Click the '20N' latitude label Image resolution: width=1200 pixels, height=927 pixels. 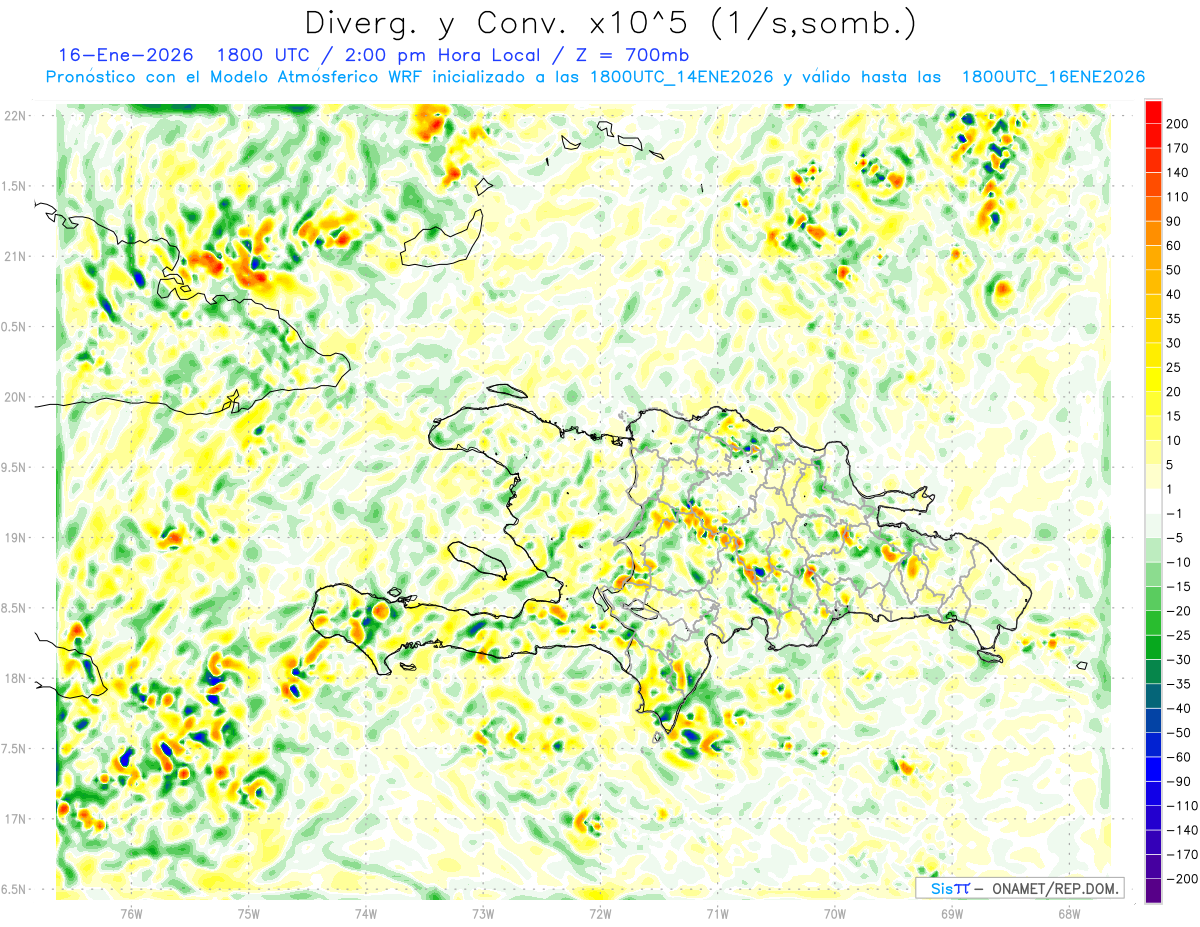pos(15,397)
